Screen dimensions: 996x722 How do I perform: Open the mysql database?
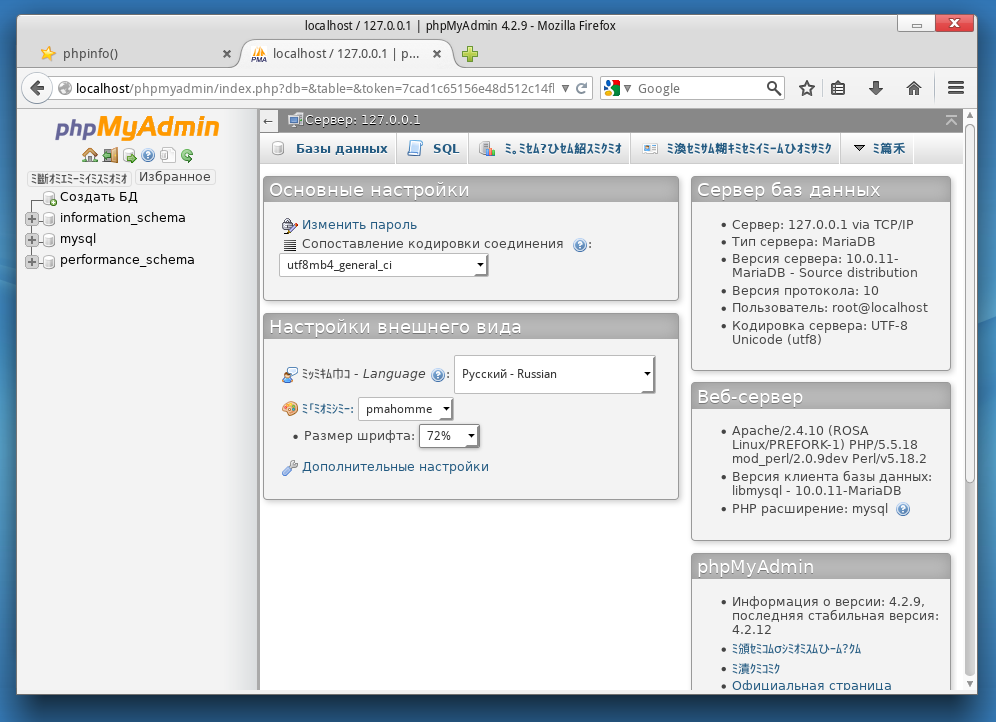point(78,239)
